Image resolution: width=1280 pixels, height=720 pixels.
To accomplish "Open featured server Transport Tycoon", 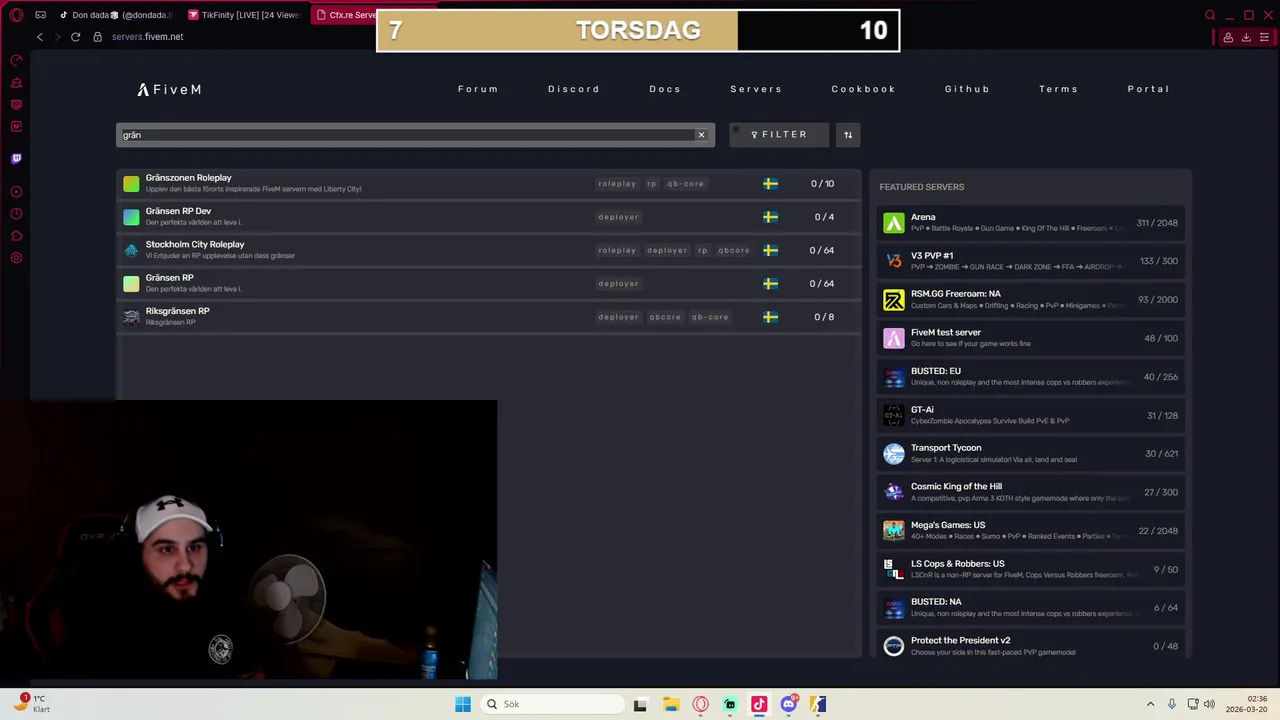I will click(x=1031, y=454).
